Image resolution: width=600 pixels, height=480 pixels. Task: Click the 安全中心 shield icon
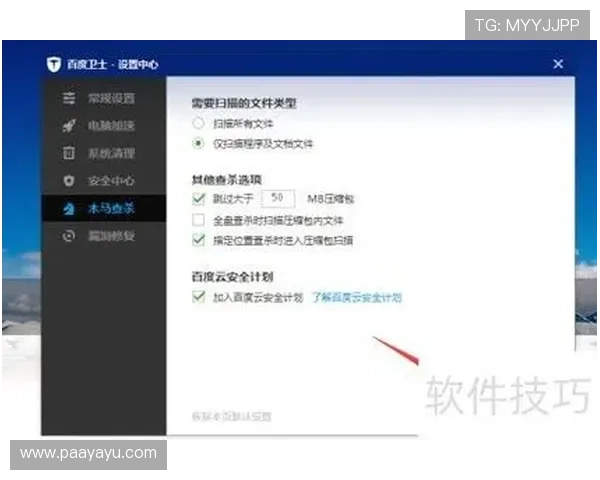(69, 181)
